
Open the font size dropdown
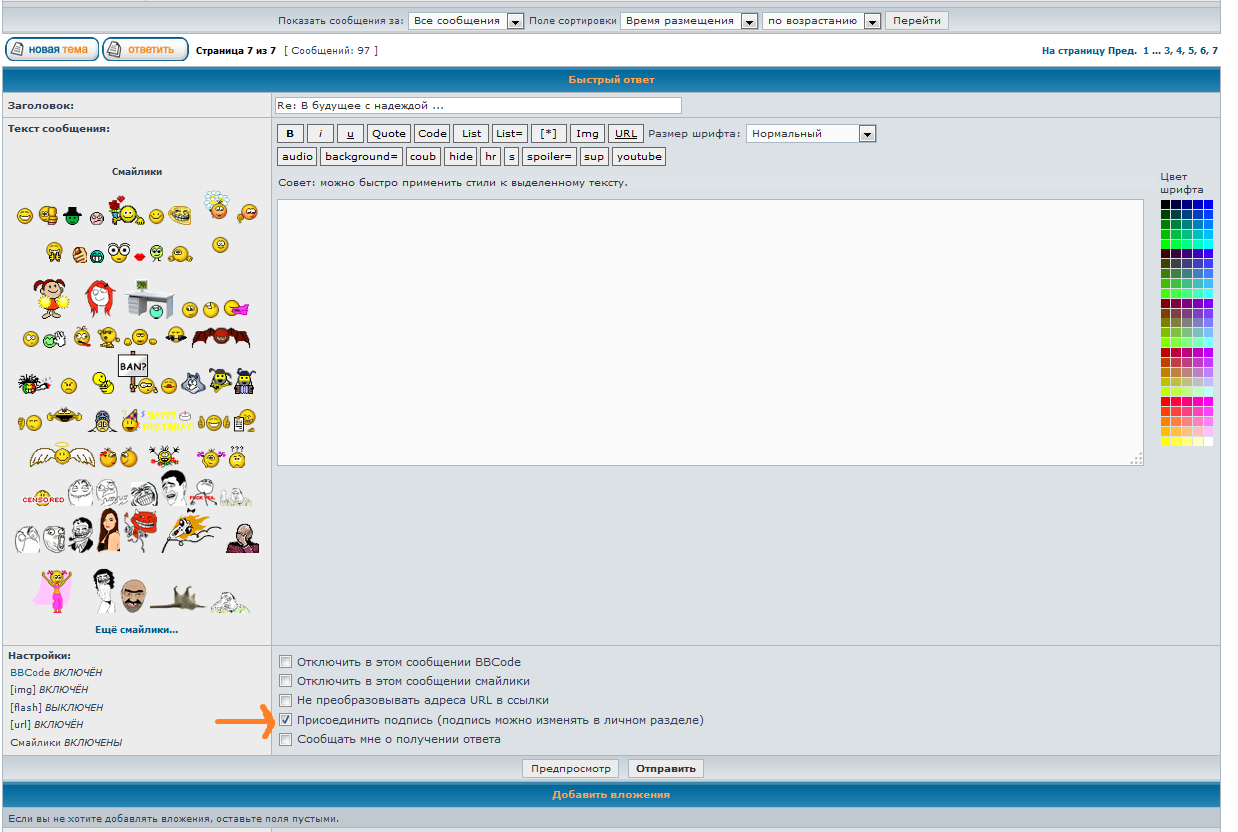[866, 134]
